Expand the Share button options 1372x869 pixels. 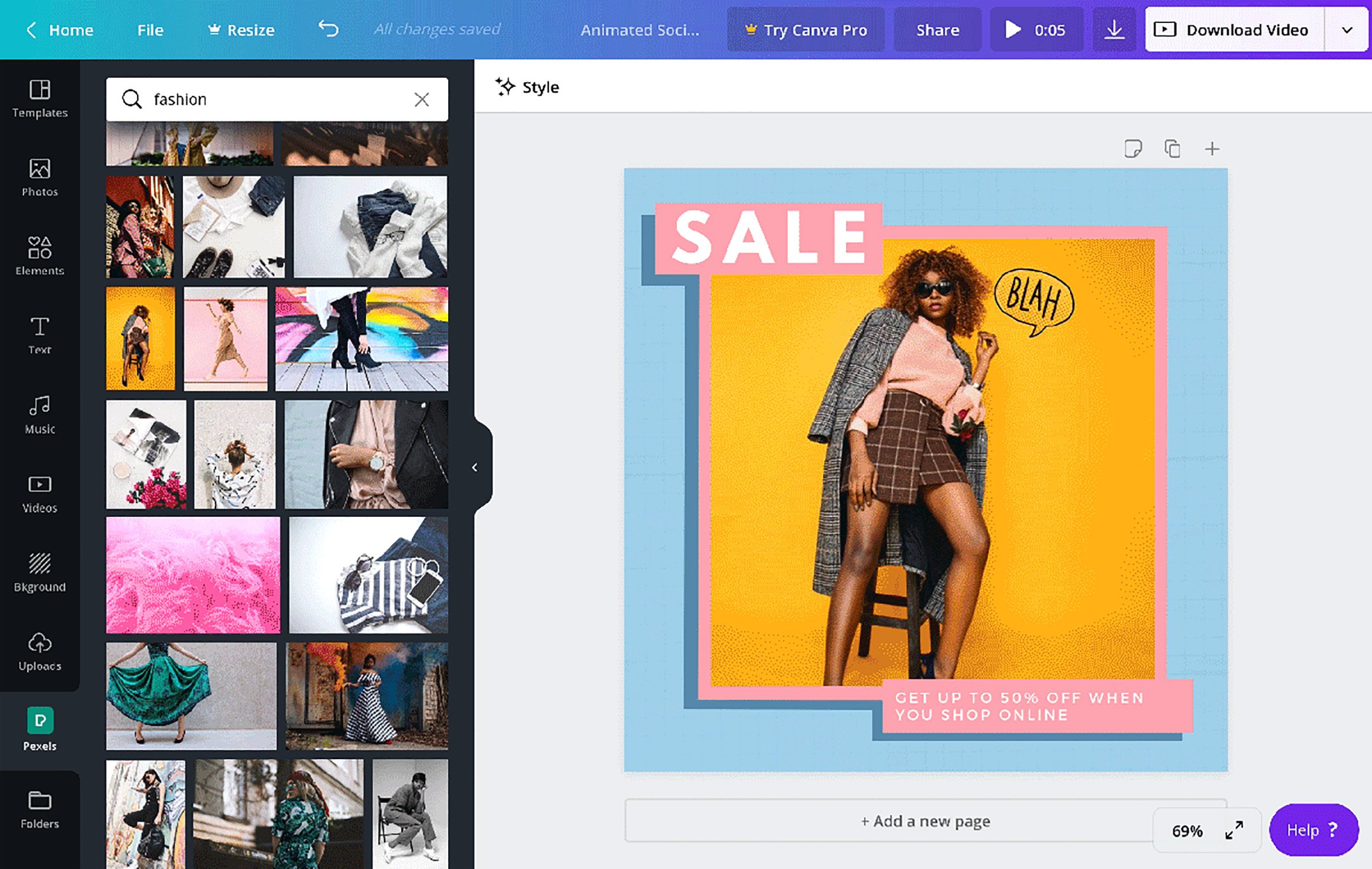(x=937, y=29)
